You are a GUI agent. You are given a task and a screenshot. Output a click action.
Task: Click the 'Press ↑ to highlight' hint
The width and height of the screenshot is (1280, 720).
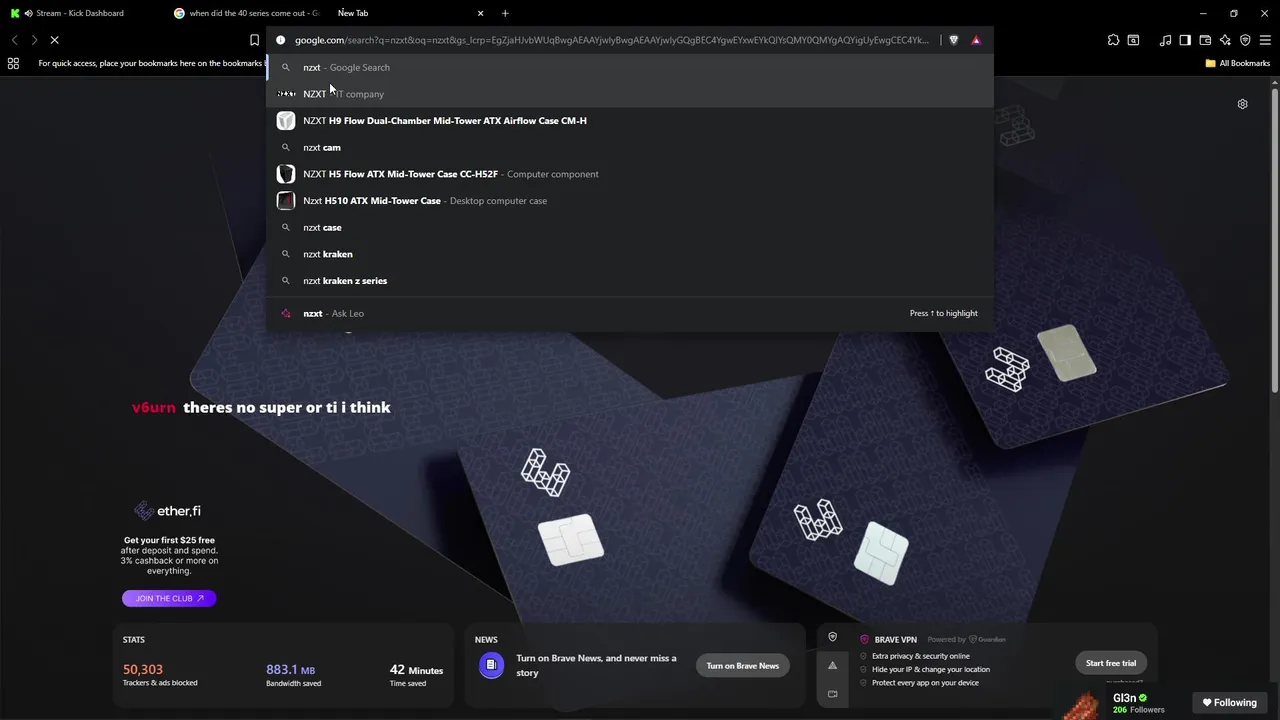[x=944, y=313]
